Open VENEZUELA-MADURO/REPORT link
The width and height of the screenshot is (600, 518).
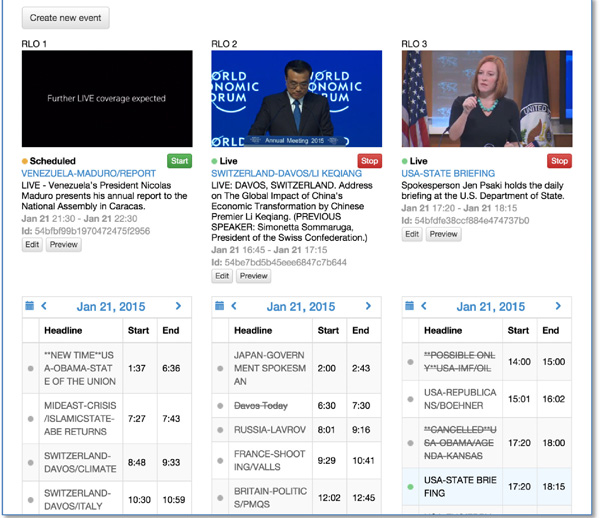[88, 174]
